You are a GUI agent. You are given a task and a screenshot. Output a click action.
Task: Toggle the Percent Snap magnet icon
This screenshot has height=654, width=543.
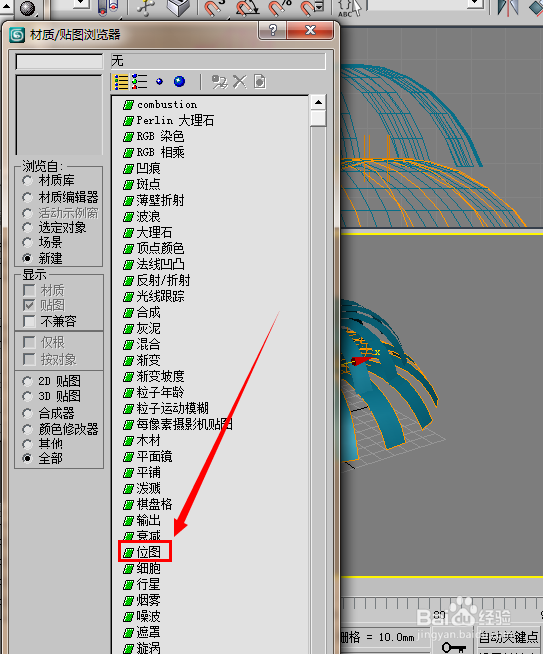click(279, 8)
